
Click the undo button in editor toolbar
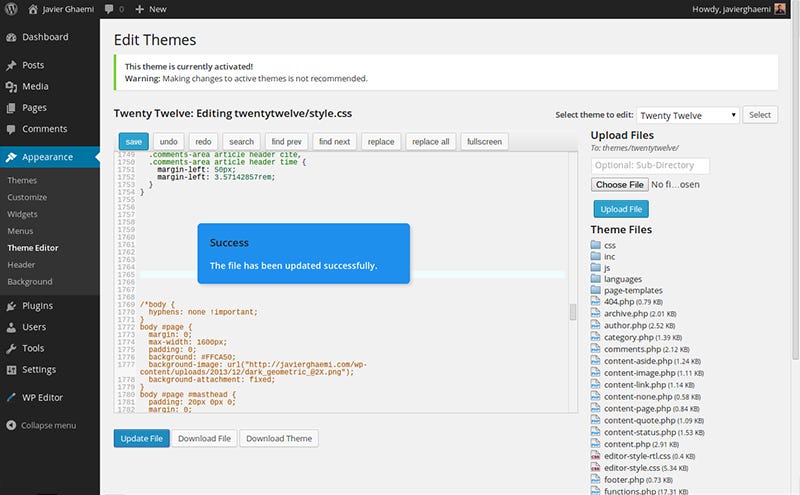tap(168, 141)
